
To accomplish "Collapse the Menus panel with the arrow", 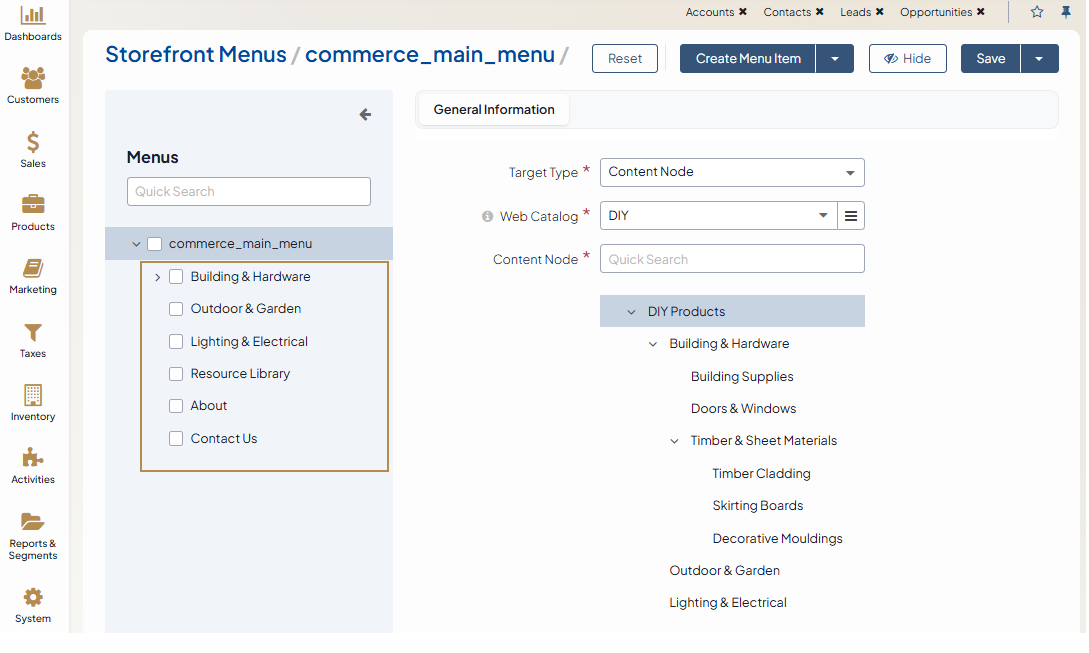I will click(365, 115).
